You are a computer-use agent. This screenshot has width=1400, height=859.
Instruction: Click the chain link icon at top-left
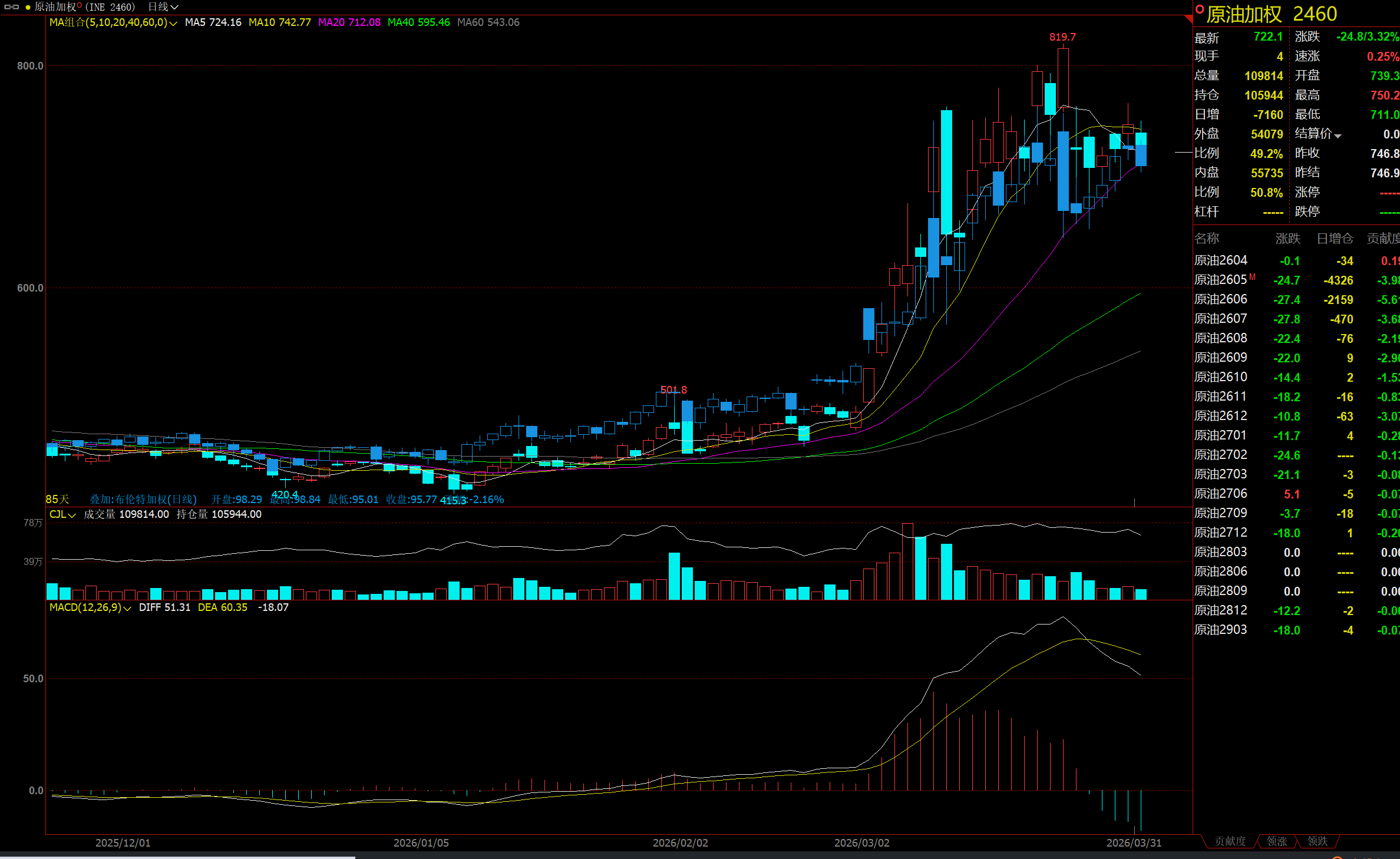tap(12, 7)
